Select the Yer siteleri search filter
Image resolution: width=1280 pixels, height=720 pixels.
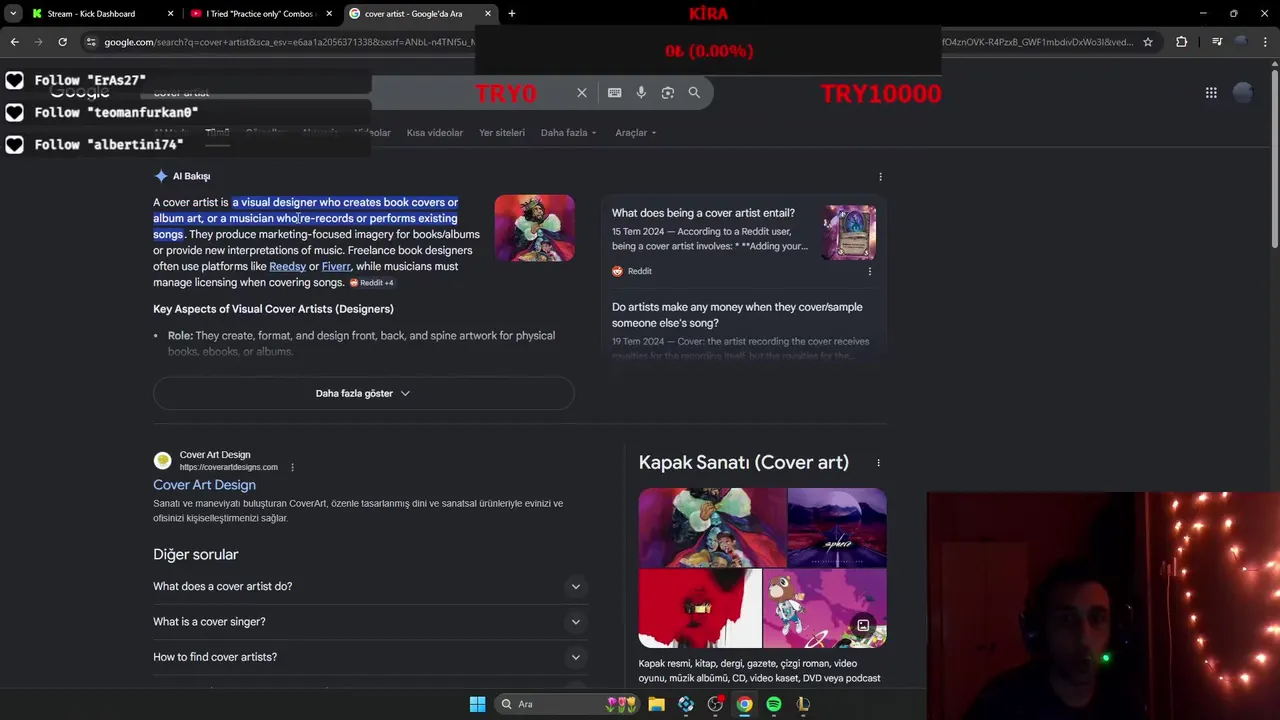click(501, 132)
